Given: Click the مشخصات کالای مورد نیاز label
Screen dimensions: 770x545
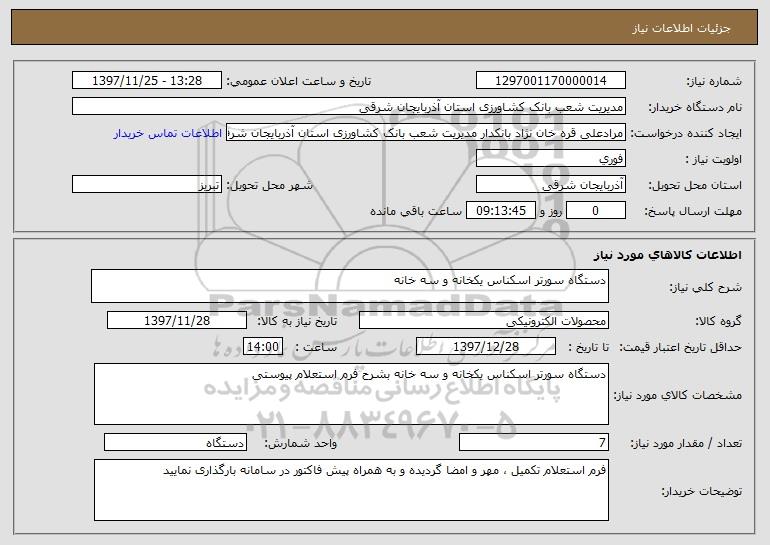Looking at the screenshot, I should point(678,395).
